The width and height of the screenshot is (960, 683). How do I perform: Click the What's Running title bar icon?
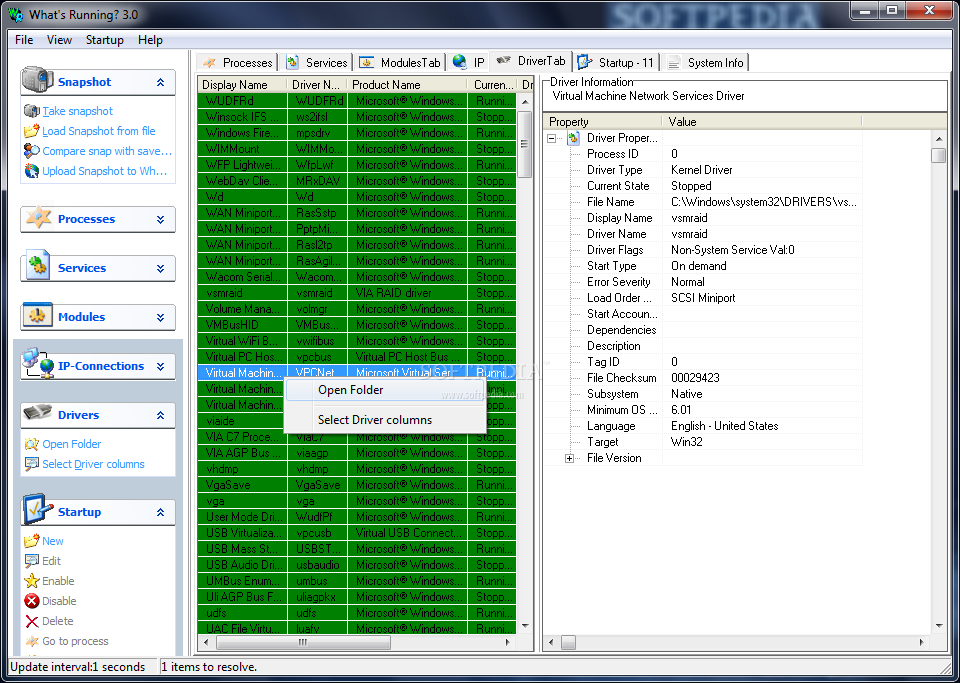click(x=15, y=14)
